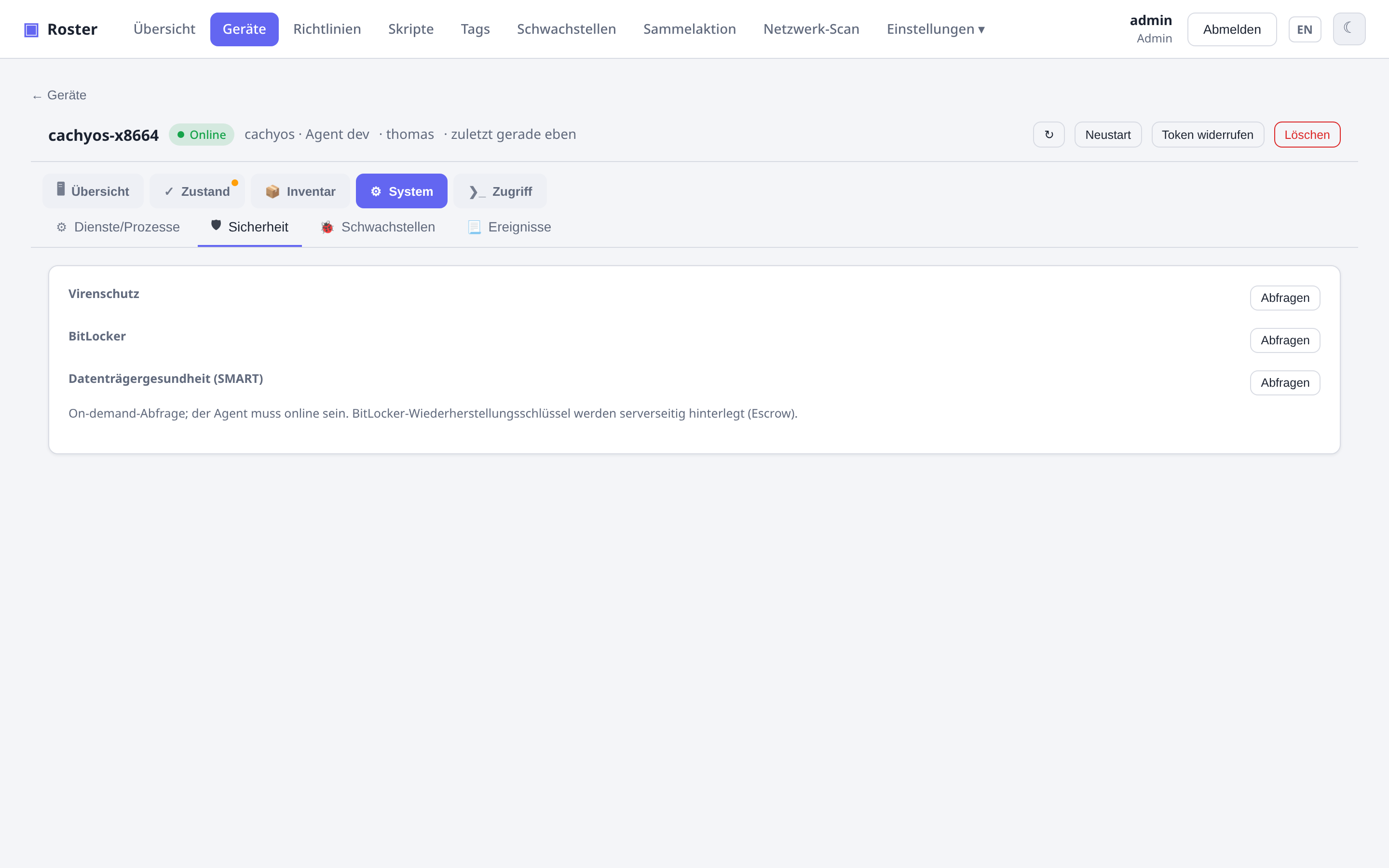Switch language using the EN button

click(x=1305, y=29)
